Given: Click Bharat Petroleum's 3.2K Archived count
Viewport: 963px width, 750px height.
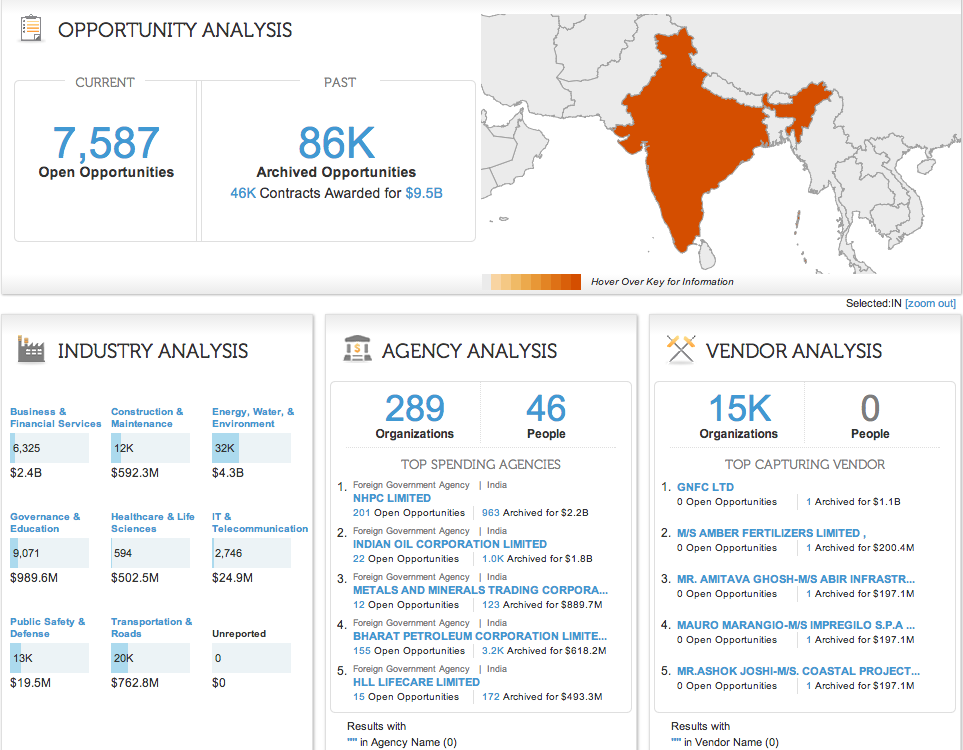Looking at the screenshot, I should [x=493, y=651].
